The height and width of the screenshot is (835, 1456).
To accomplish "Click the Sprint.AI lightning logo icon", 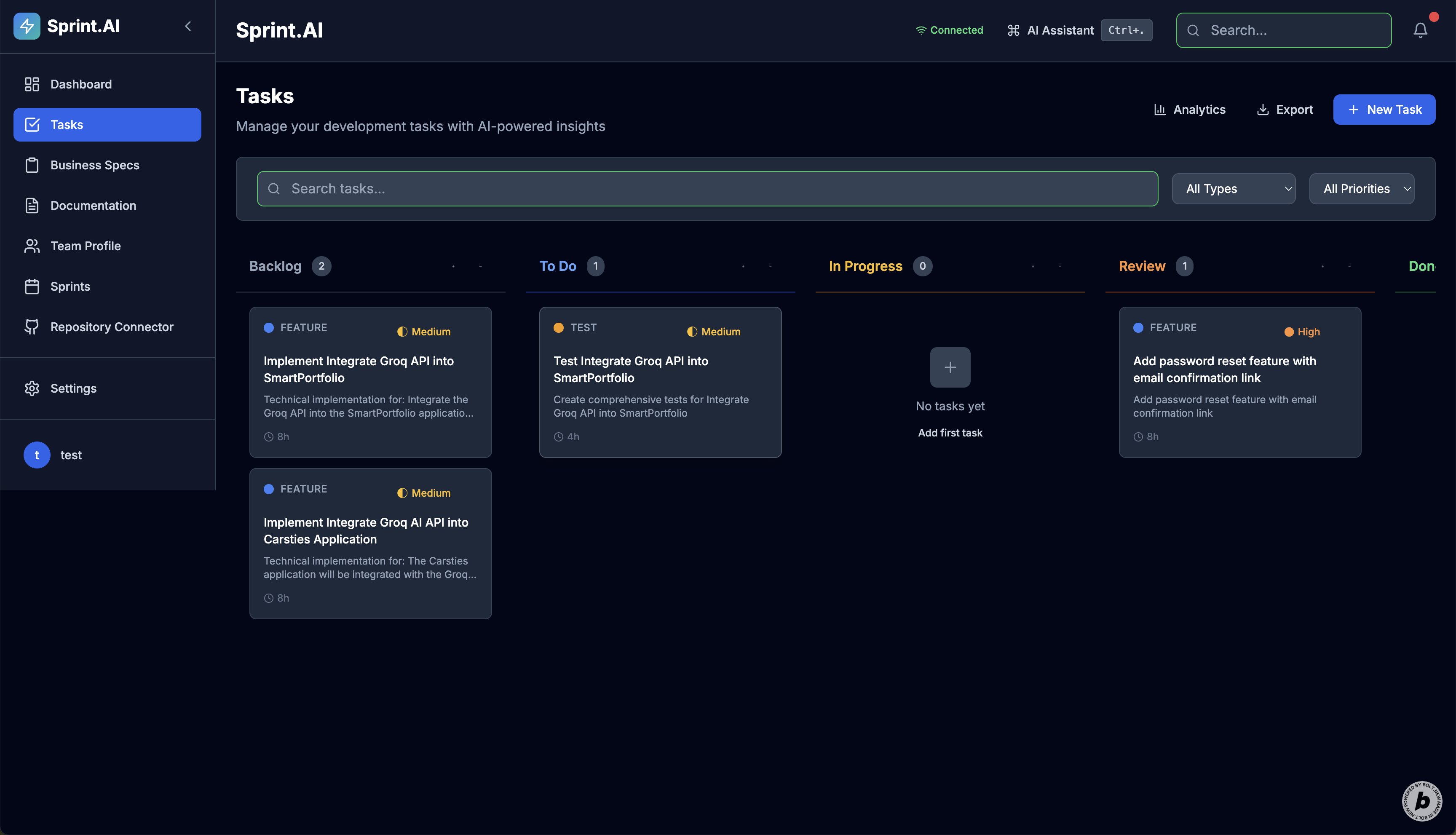I will coord(27,26).
